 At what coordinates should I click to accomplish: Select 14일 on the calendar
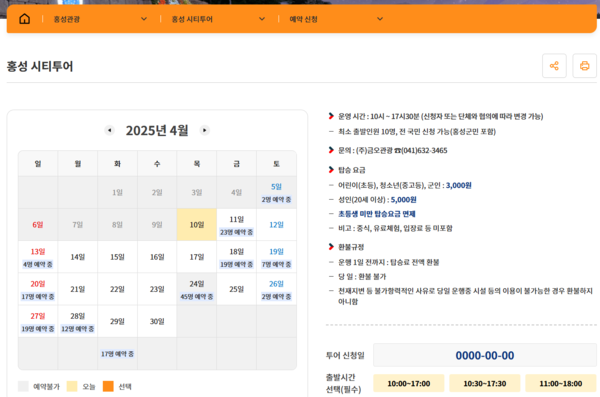78,257
